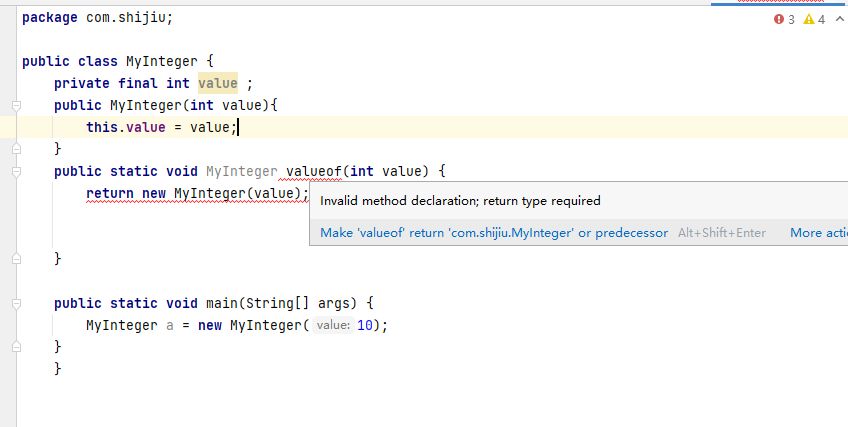Click the numeric literal 10
The width and height of the screenshot is (848, 427).
pyautogui.click(x=365, y=326)
